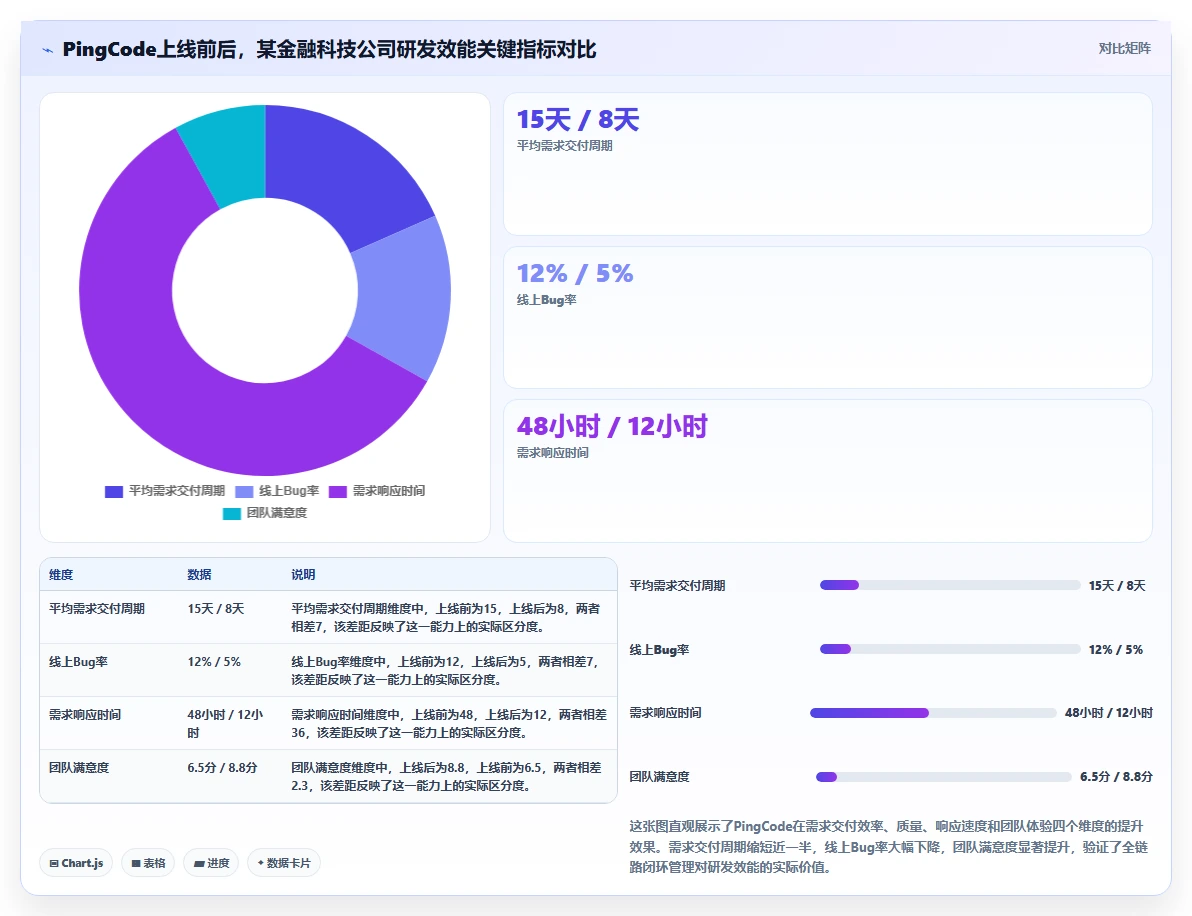Click the main title PingCode上线前后
This screenshot has width=1192, height=916.
click(329, 50)
